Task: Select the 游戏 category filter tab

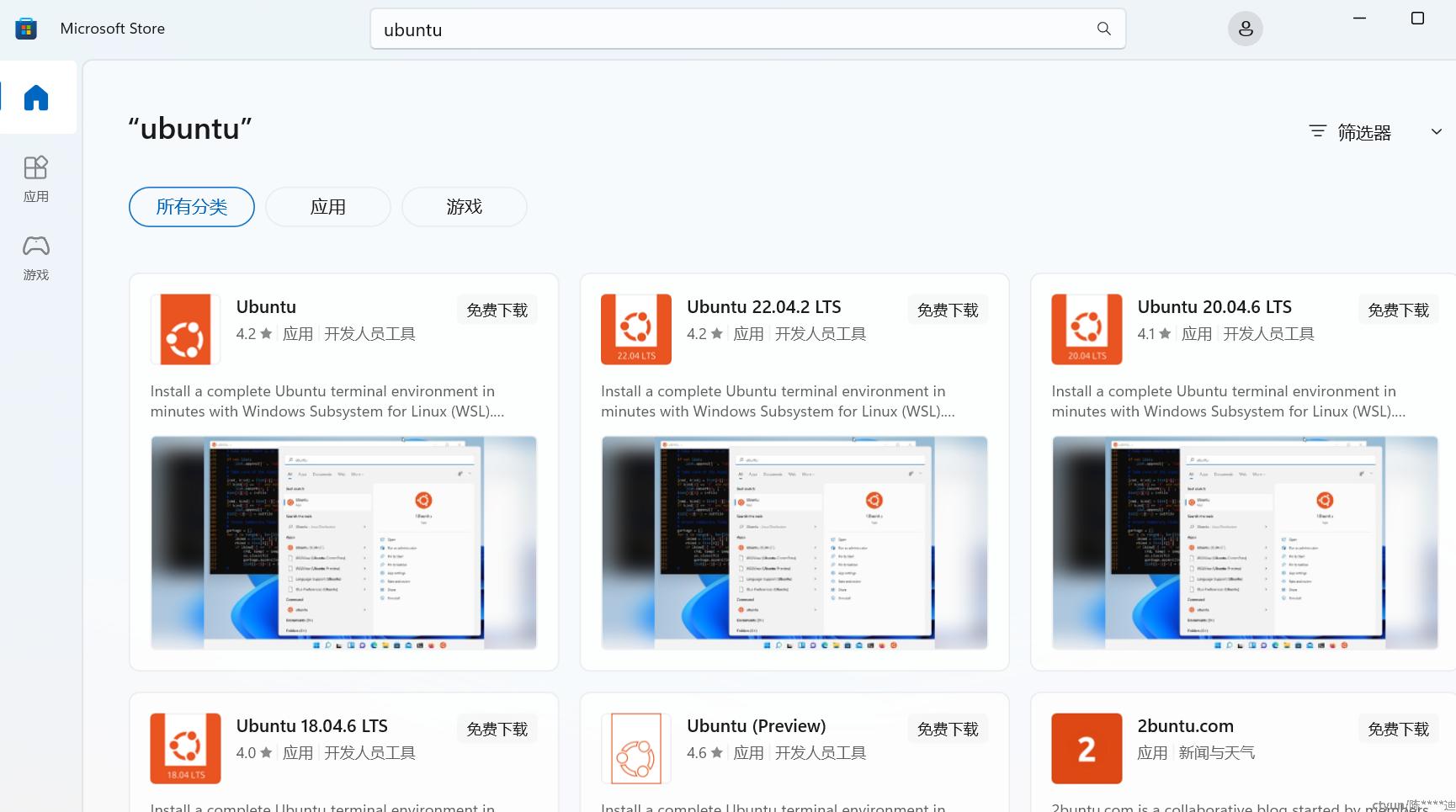Action: (x=465, y=207)
